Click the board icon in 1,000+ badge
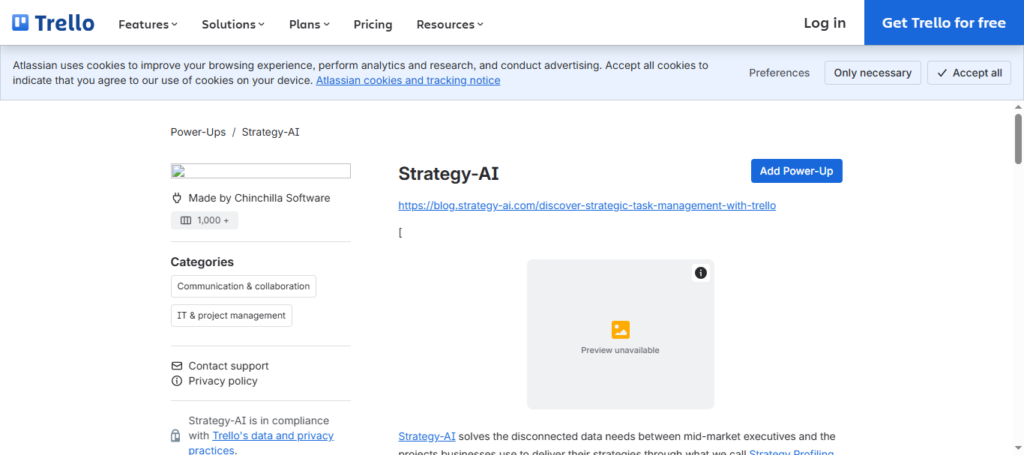The height and width of the screenshot is (455, 1024). click(185, 221)
